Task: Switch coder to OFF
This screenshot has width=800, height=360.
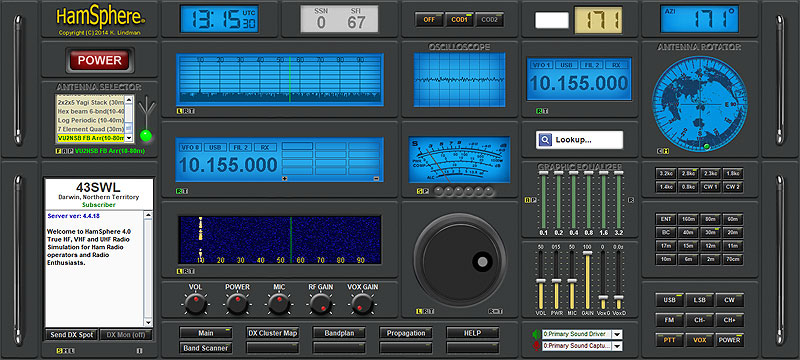Action: pyautogui.click(x=429, y=20)
